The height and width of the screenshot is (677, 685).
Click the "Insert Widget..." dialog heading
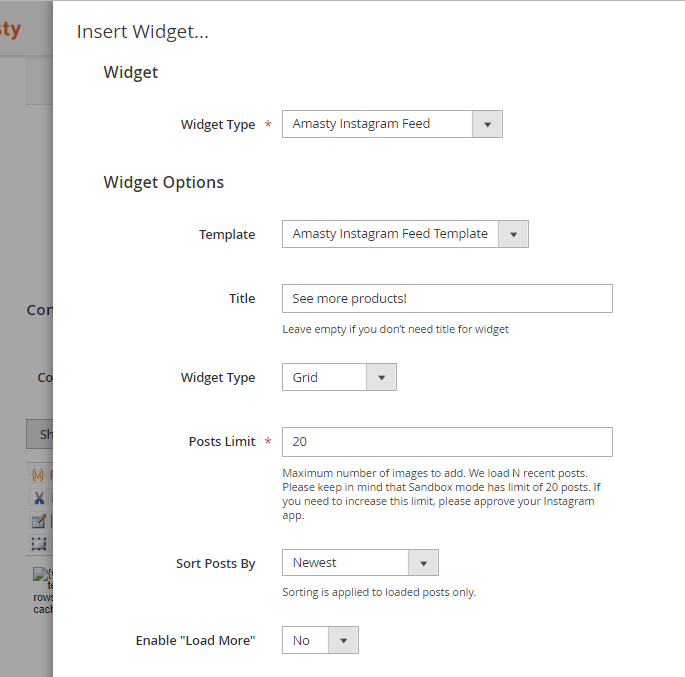[x=143, y=32]
